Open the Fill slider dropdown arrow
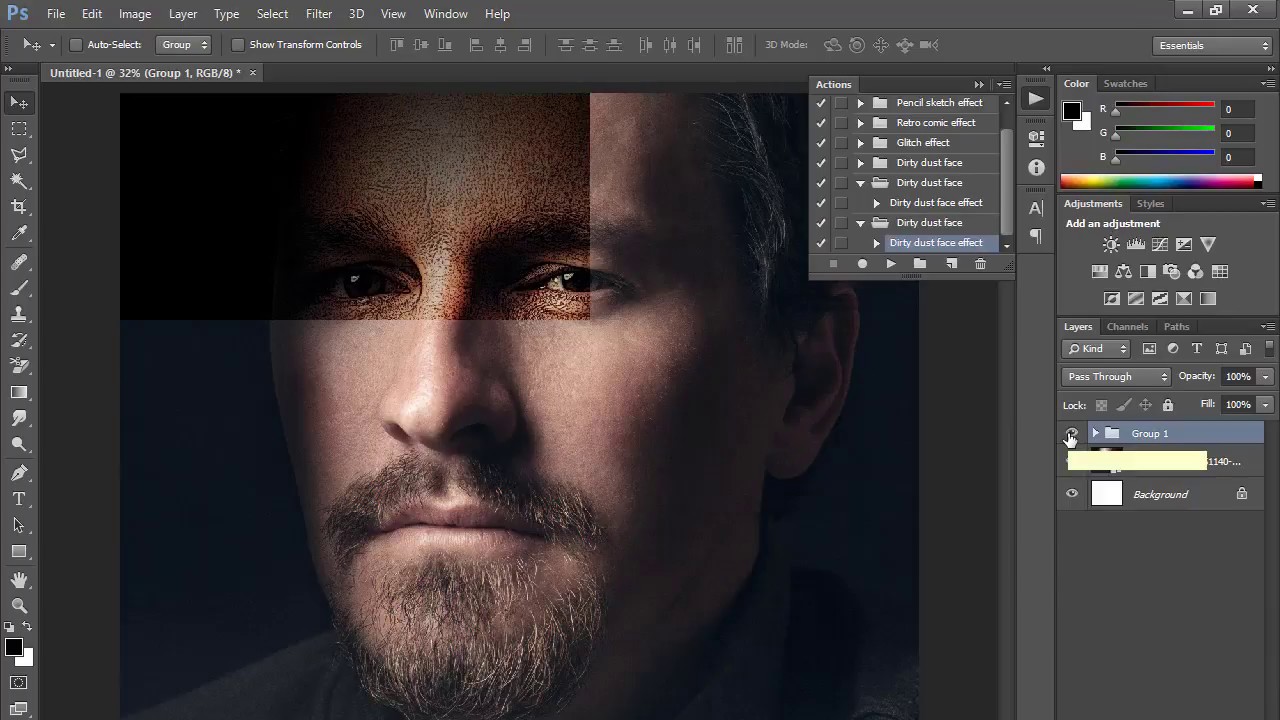Screen dimensions: 1280x720 pos(1266,405)
